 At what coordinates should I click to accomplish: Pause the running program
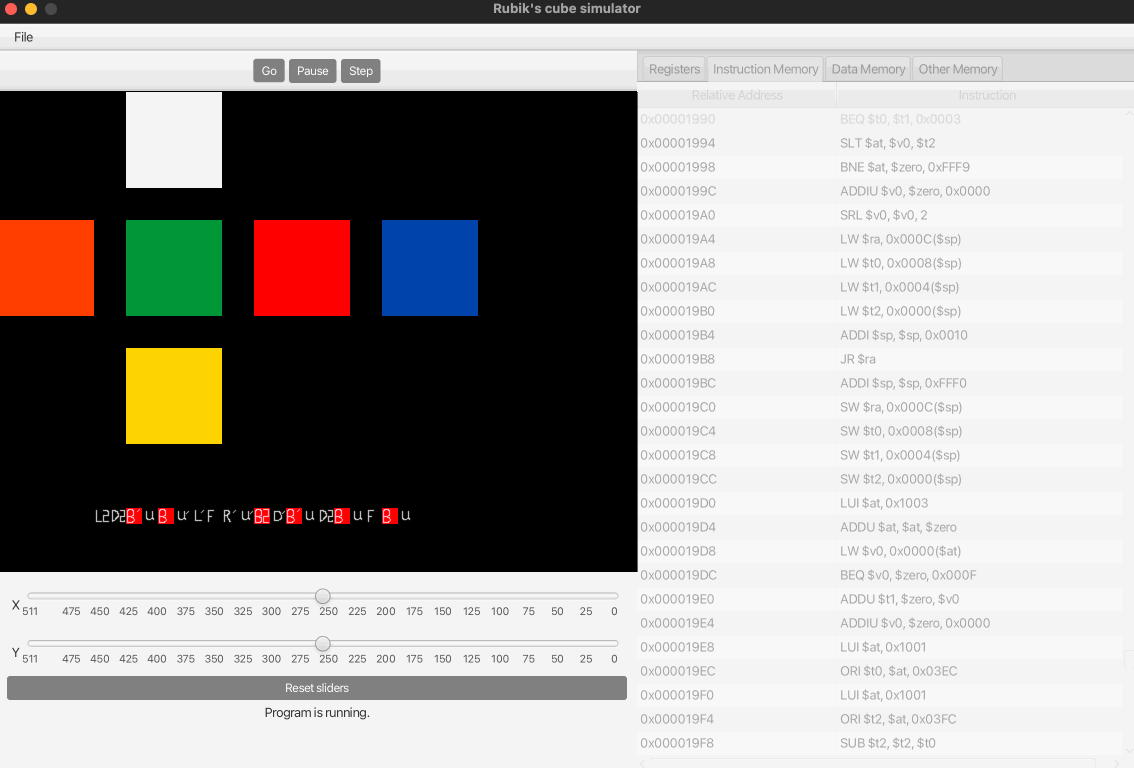312,70
